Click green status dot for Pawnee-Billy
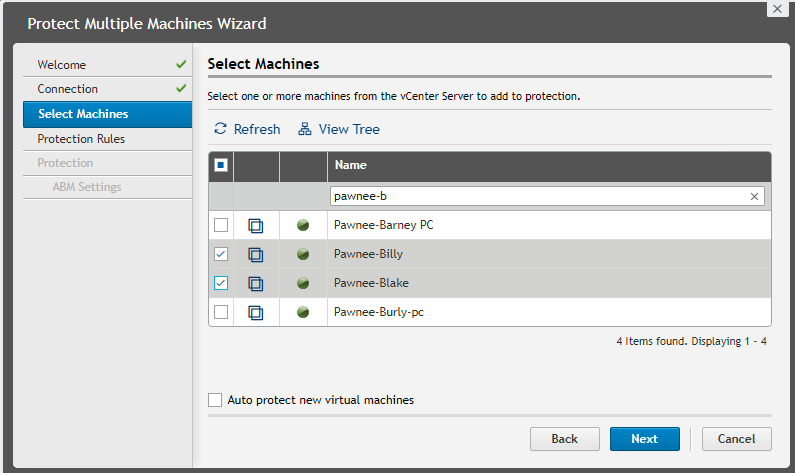Image resolution: width=795 pixels, height=473 pixels. [x=303, y=254]
